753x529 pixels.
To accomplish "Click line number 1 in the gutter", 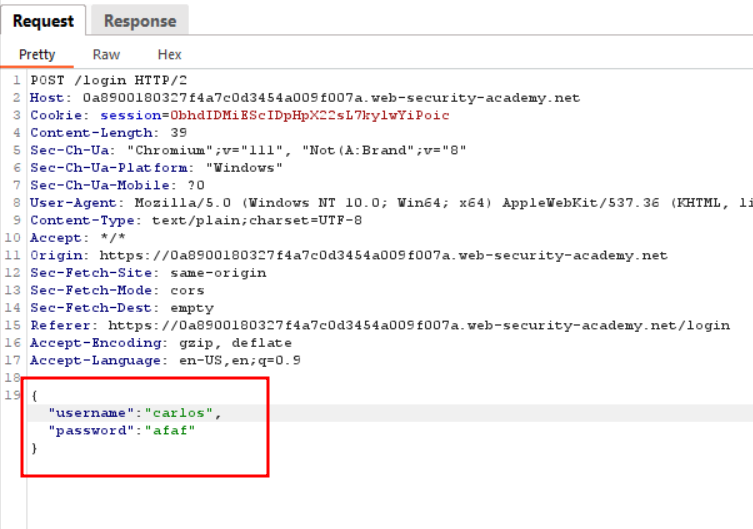I will (17, 80).
